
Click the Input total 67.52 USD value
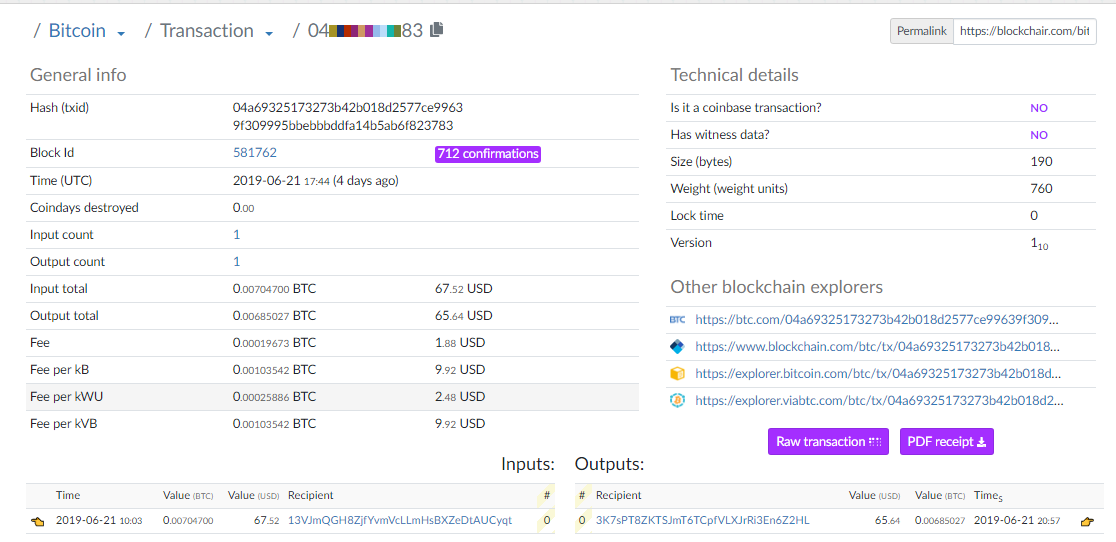click(463, 289)
